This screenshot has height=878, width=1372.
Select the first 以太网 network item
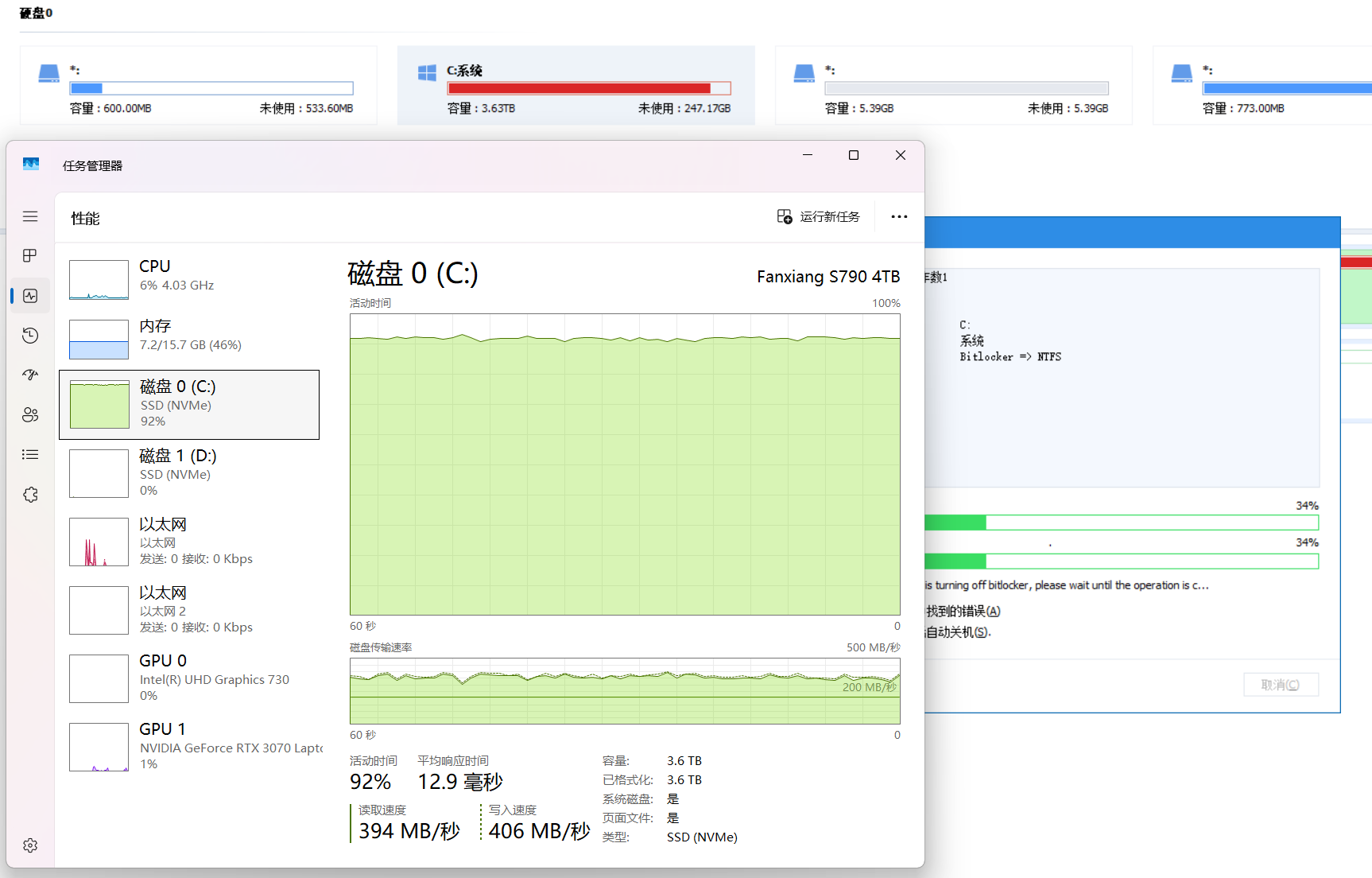point(189,542)
